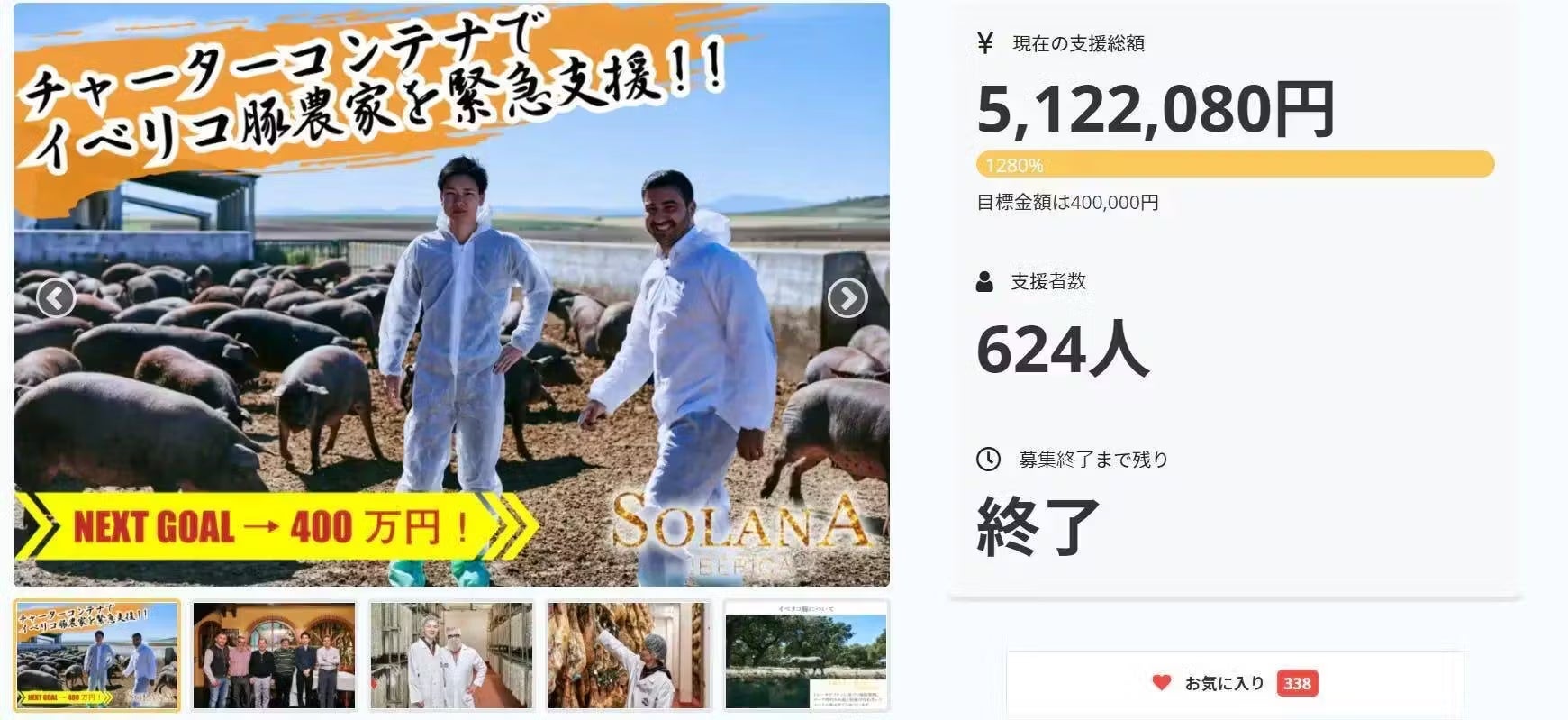Click the 目標金額は400,000円 text
The height and width of the screenshot is (720, 1568).
[1067, 203]
